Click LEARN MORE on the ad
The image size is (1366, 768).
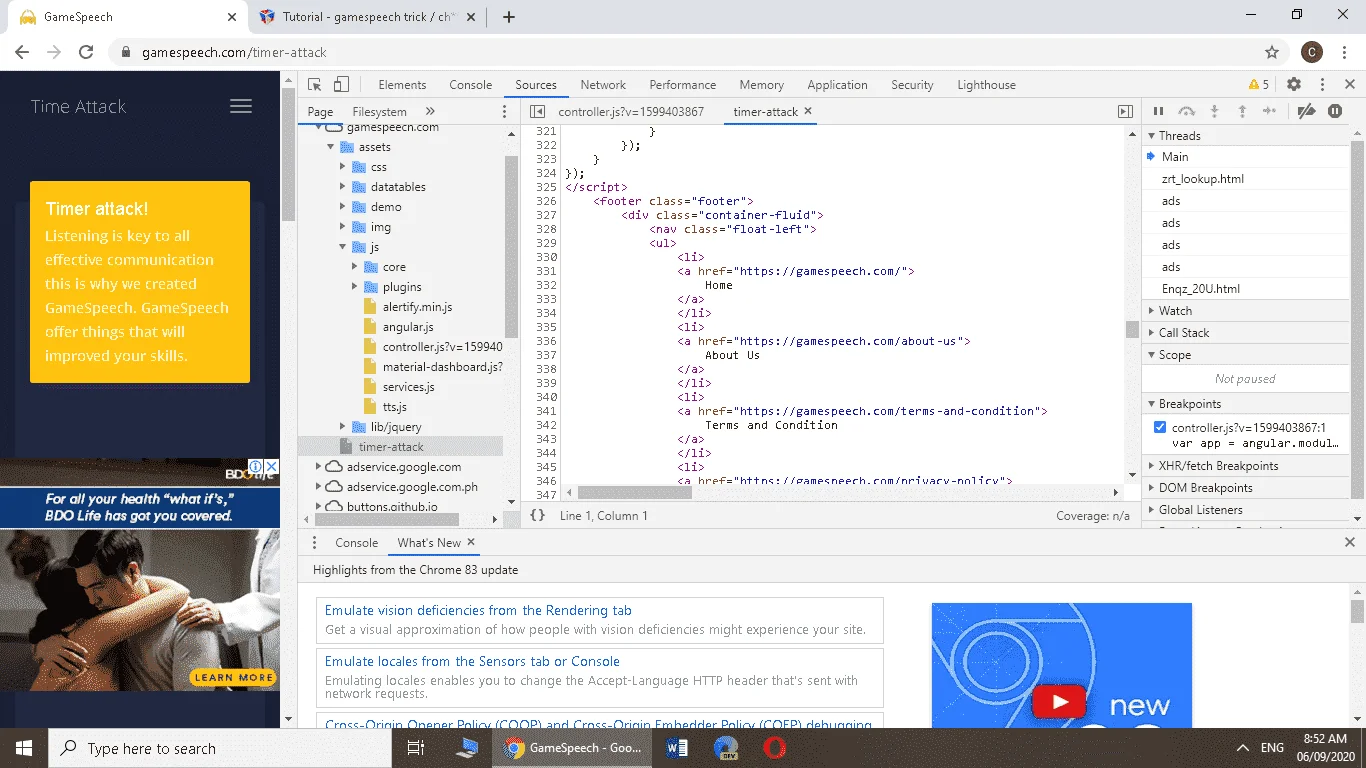point(234,677)
